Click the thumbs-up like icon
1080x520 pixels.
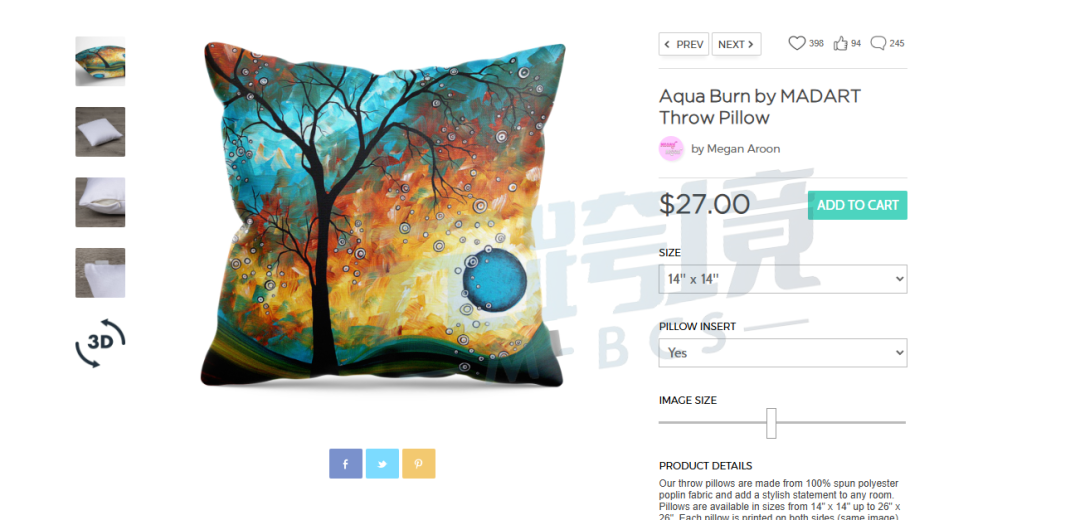tap(840, 43)
